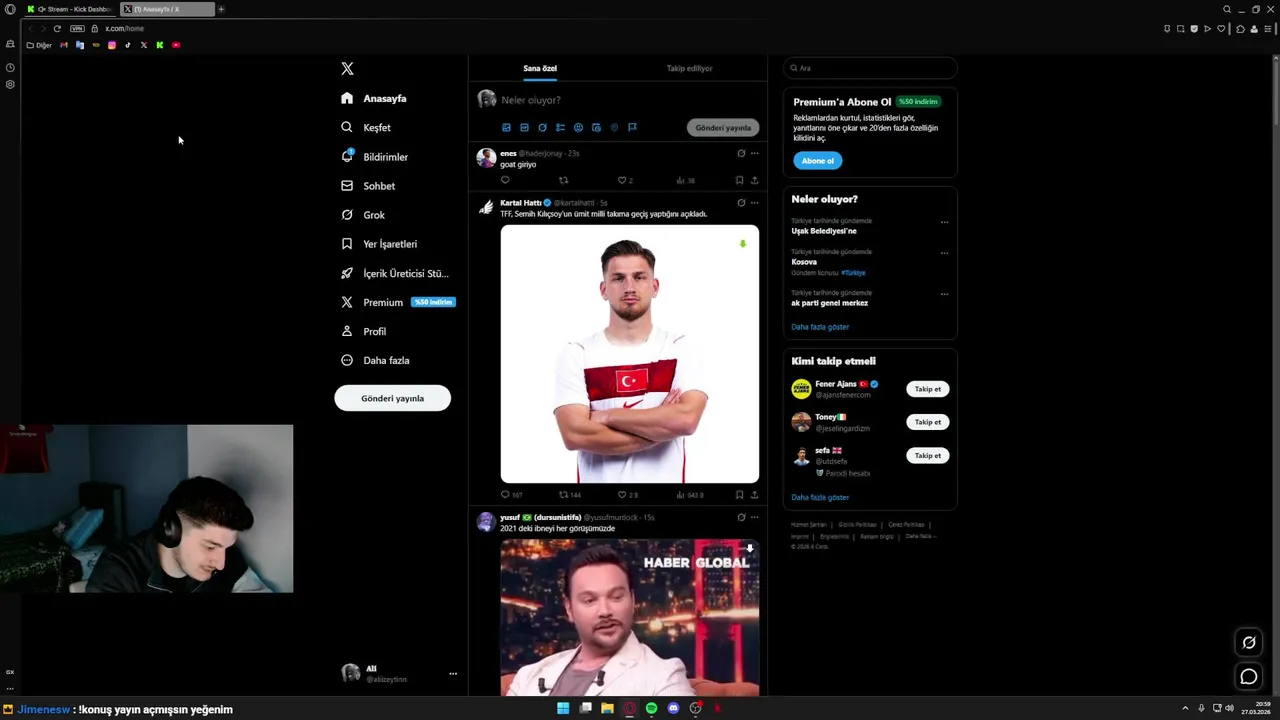The width and height of the screenshot is (1280, 720).
Task: Click Abone ol premium button
Action: pos(817,160)
